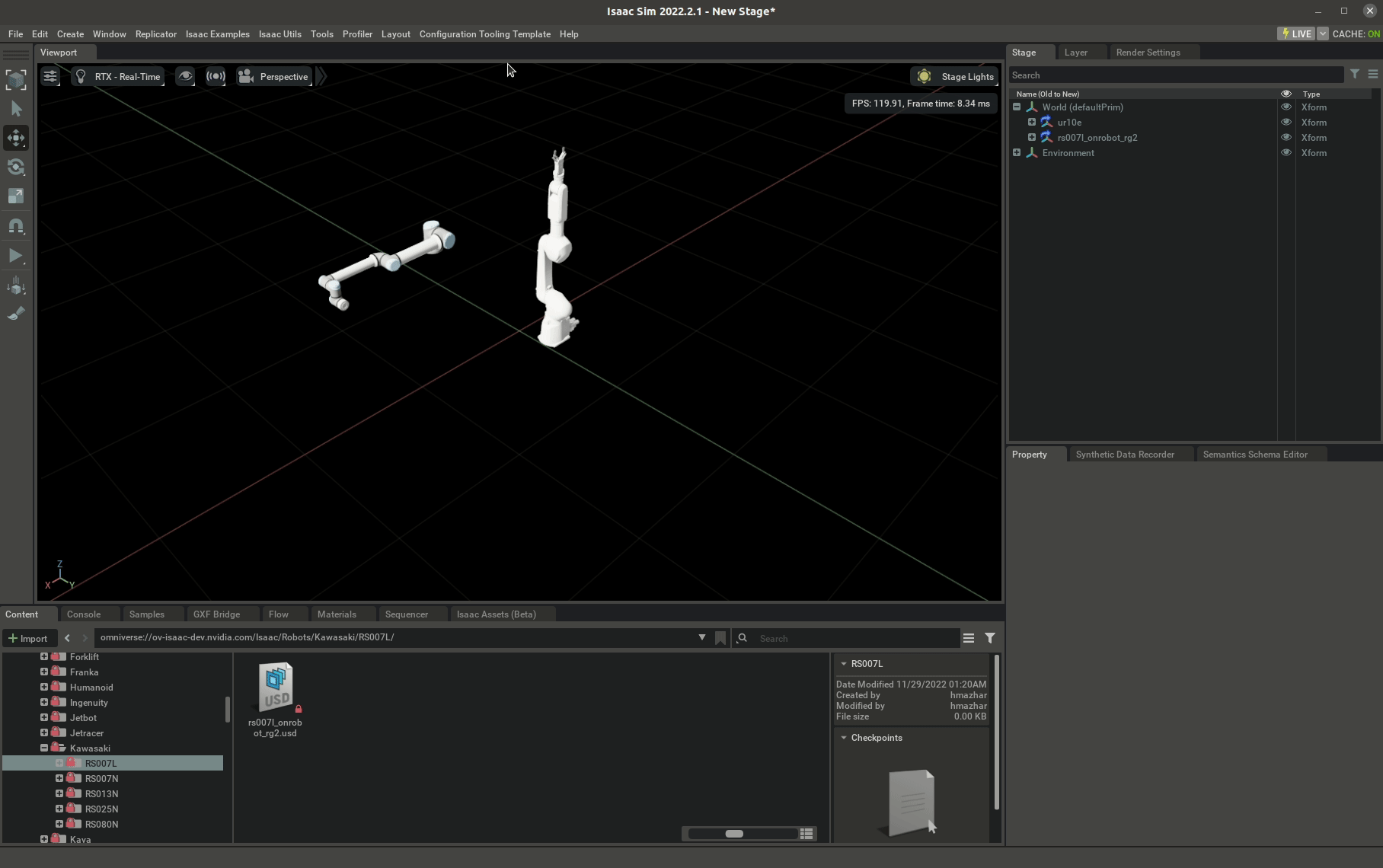Click the content search magnifier icon

[x=743, y=638]
